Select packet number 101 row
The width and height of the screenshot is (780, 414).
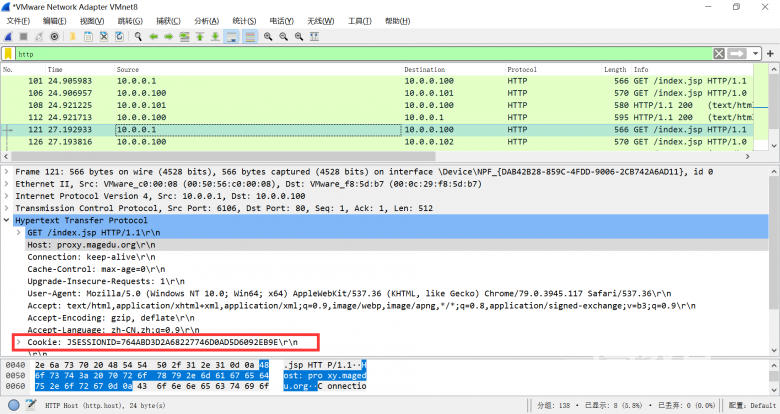[x=377, y=81]
